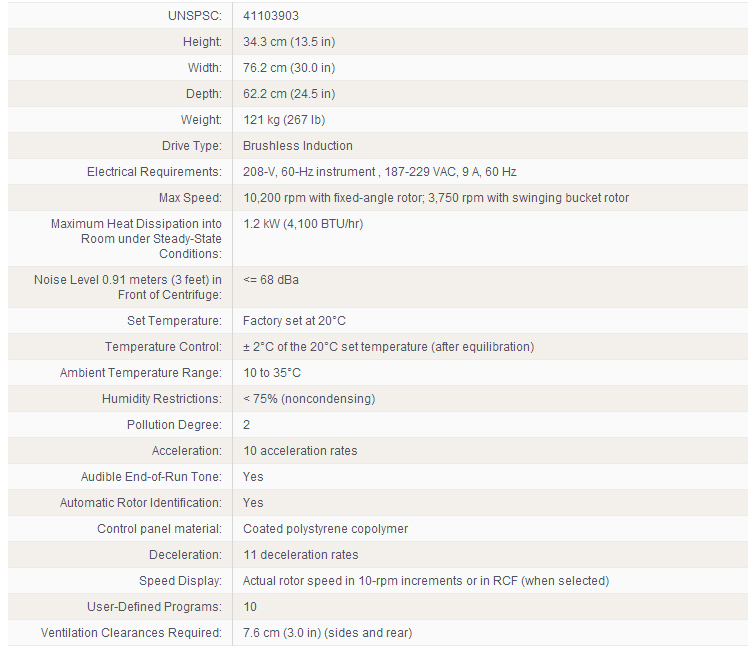Select the Humidity Restrictions label
Viewport: 754px width, 653px height.
point(161,399)
